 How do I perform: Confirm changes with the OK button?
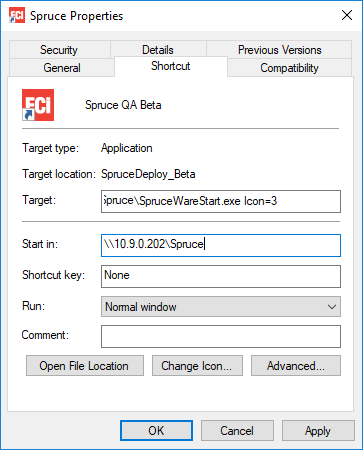coord(156,431)
